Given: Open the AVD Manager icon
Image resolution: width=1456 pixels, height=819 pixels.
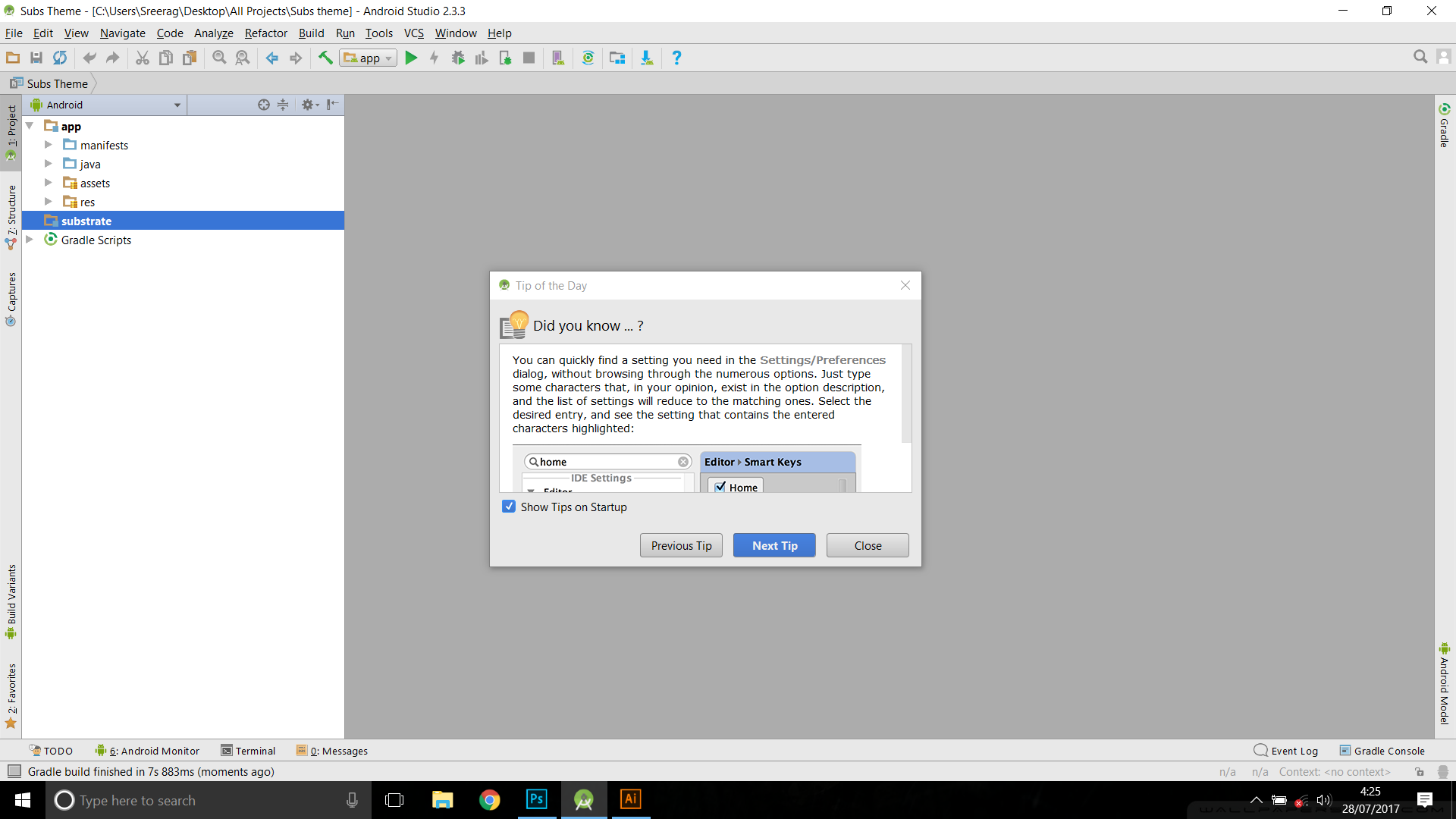Looking at the screenshot, I should [x=558, y=58].
